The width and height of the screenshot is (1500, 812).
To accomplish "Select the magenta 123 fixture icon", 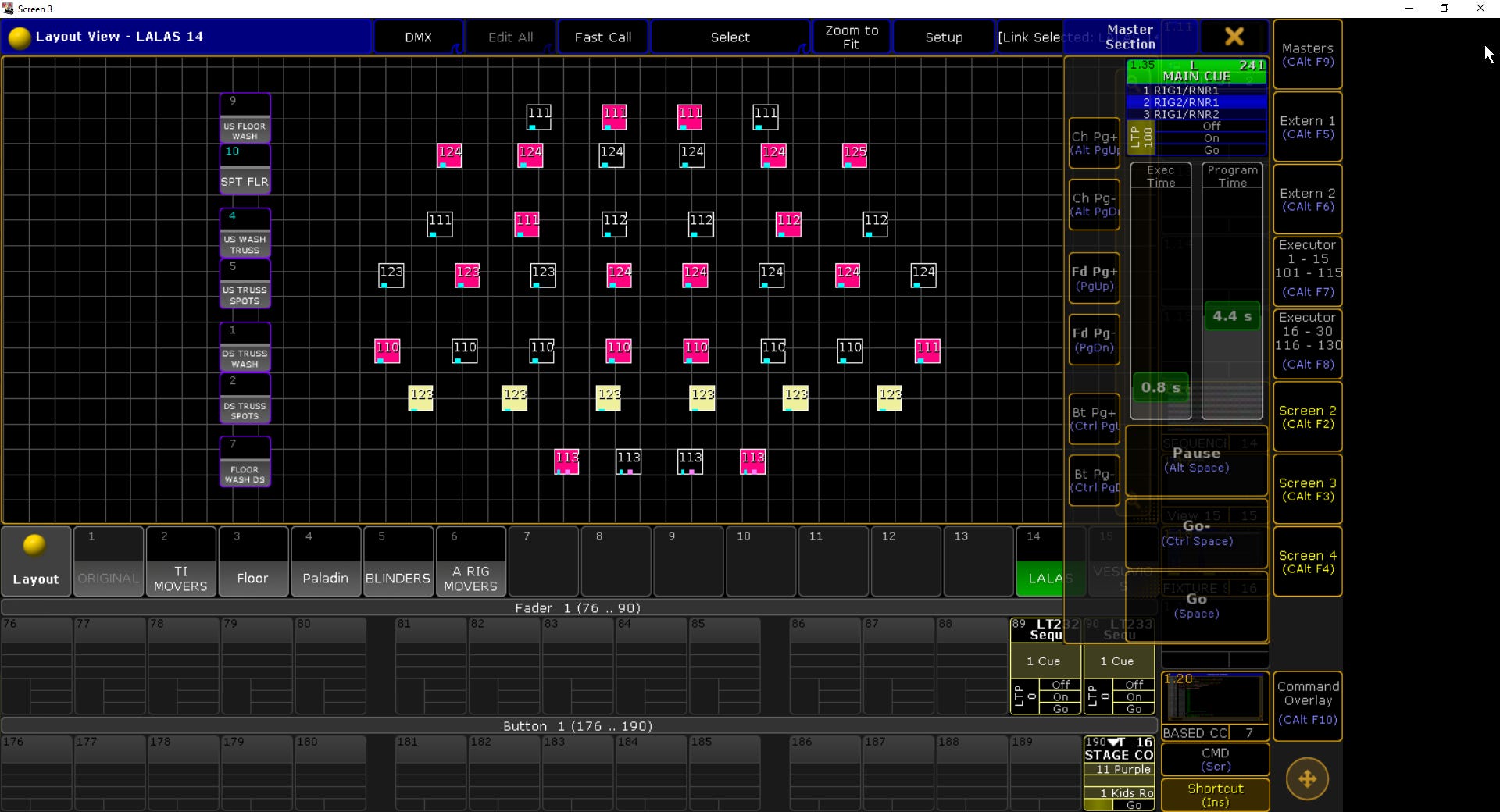I will (x=467, y=275).
